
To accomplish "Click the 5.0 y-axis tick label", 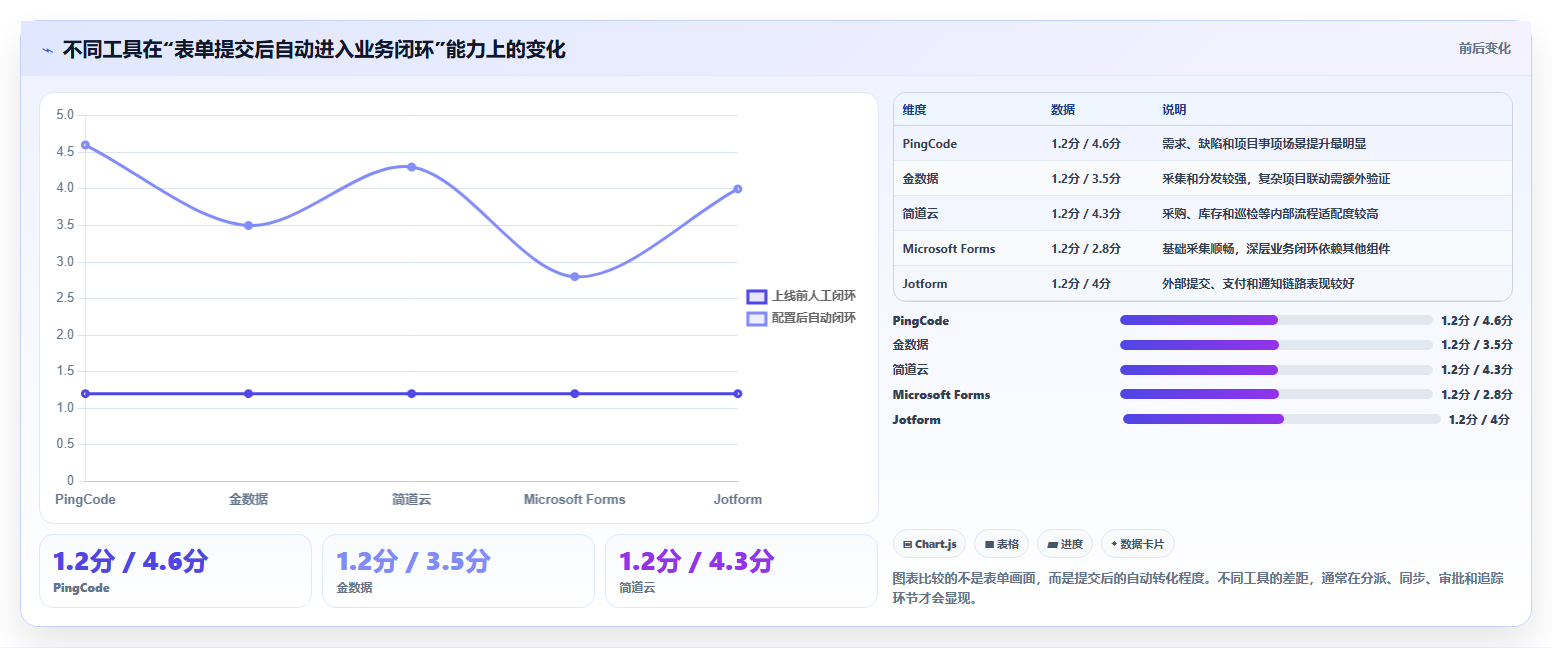I will (65, 115).
